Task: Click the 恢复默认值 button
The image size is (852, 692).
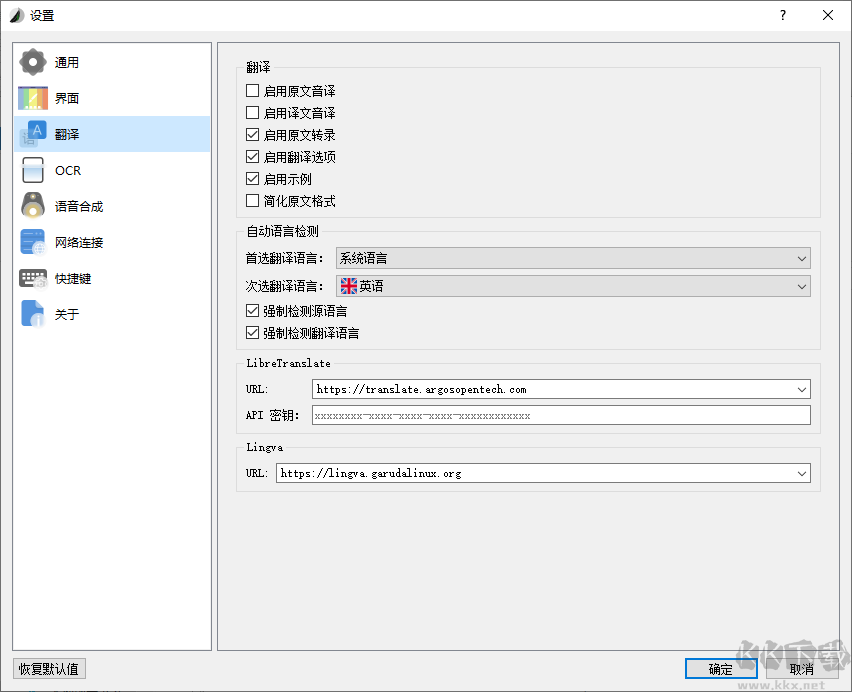Action: coord(49,669)
